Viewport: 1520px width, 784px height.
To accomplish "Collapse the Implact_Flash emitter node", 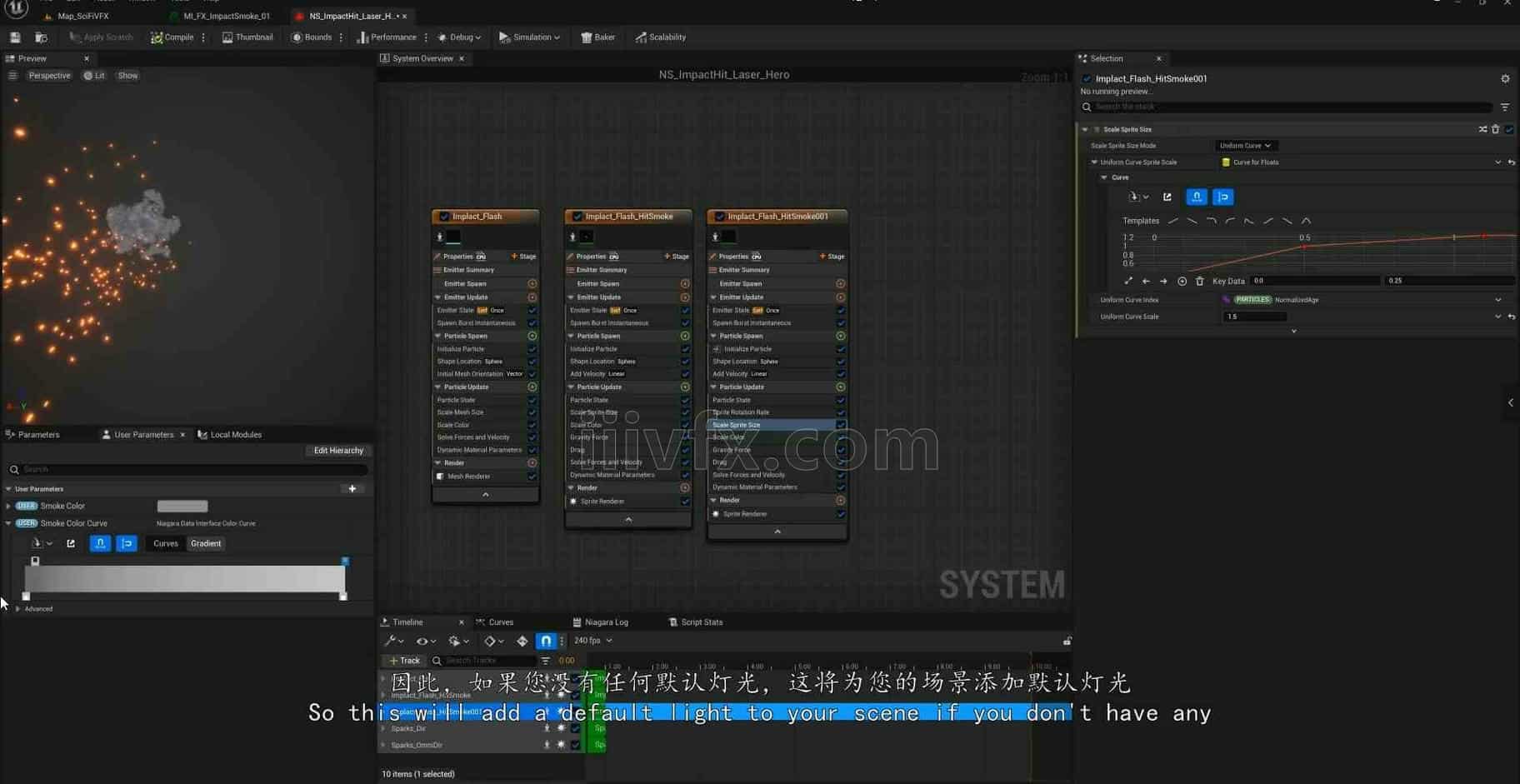I will coord(486,494).
